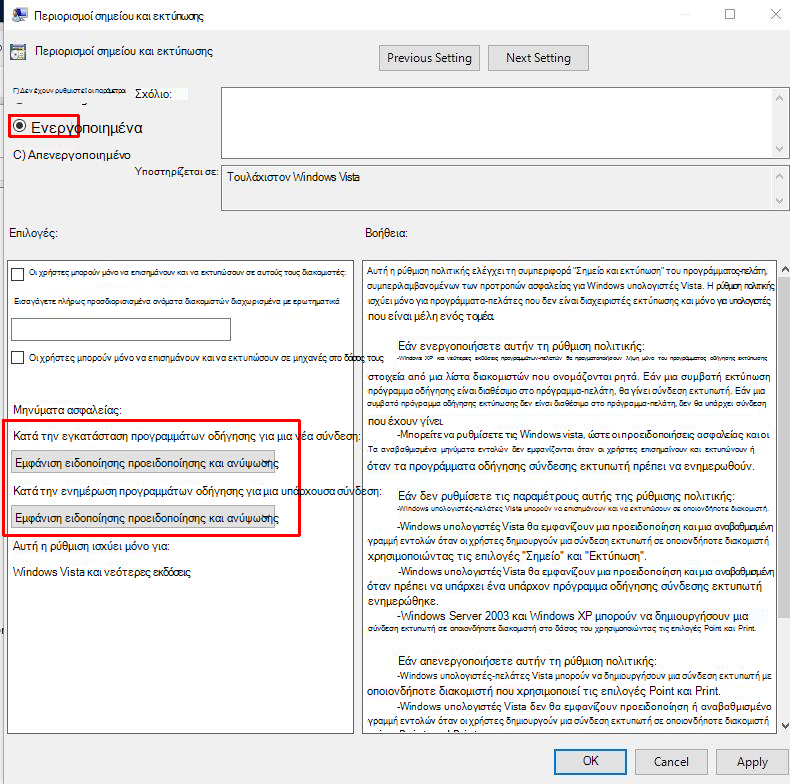
Task: Focus the server names text field
Action: pos(121,329)
